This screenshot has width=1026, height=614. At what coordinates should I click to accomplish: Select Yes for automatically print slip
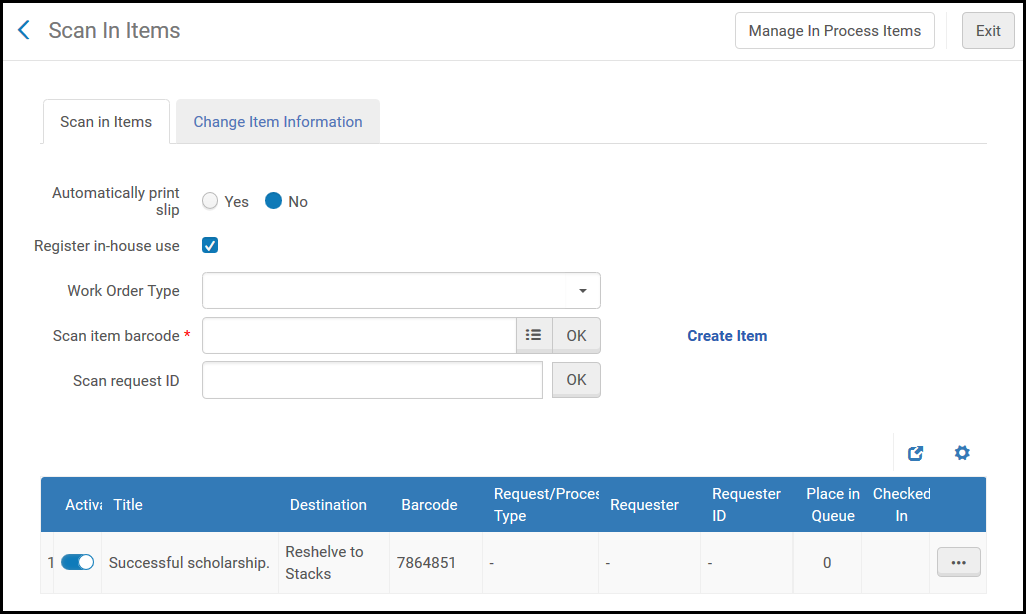210,201
